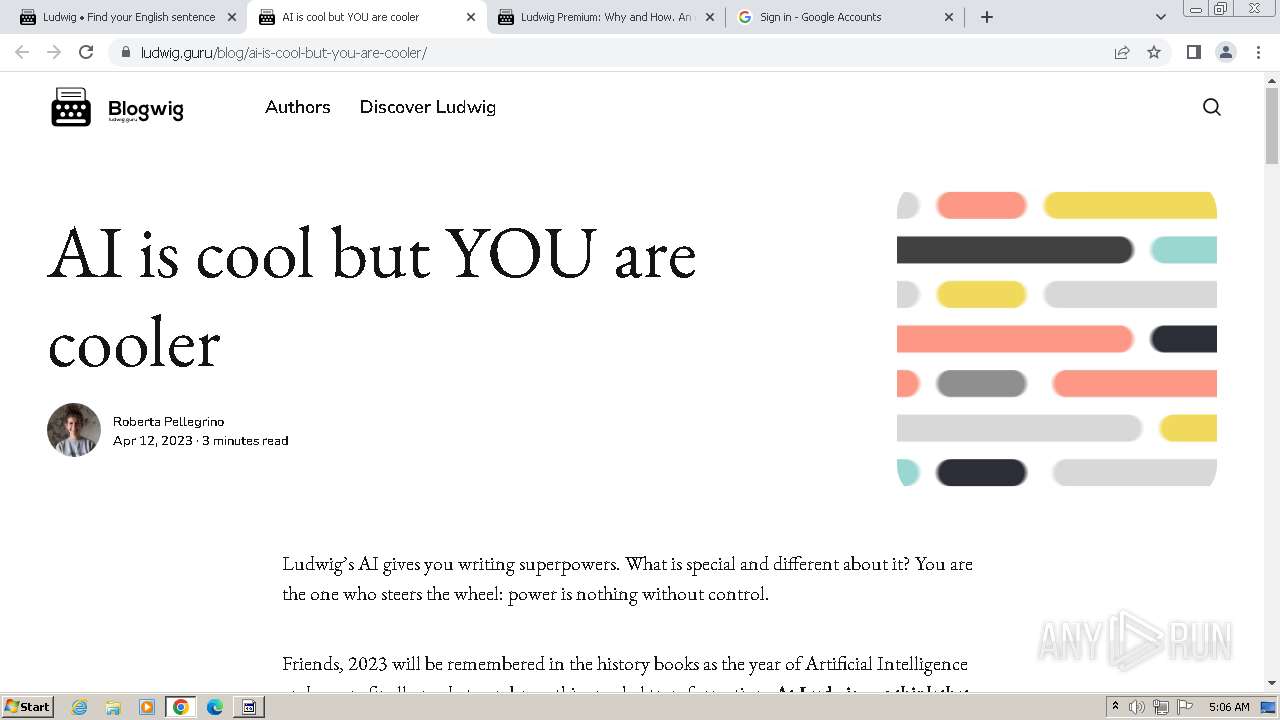
Task: Click the 5:06 AM system clock
Action: point(1229,707)
